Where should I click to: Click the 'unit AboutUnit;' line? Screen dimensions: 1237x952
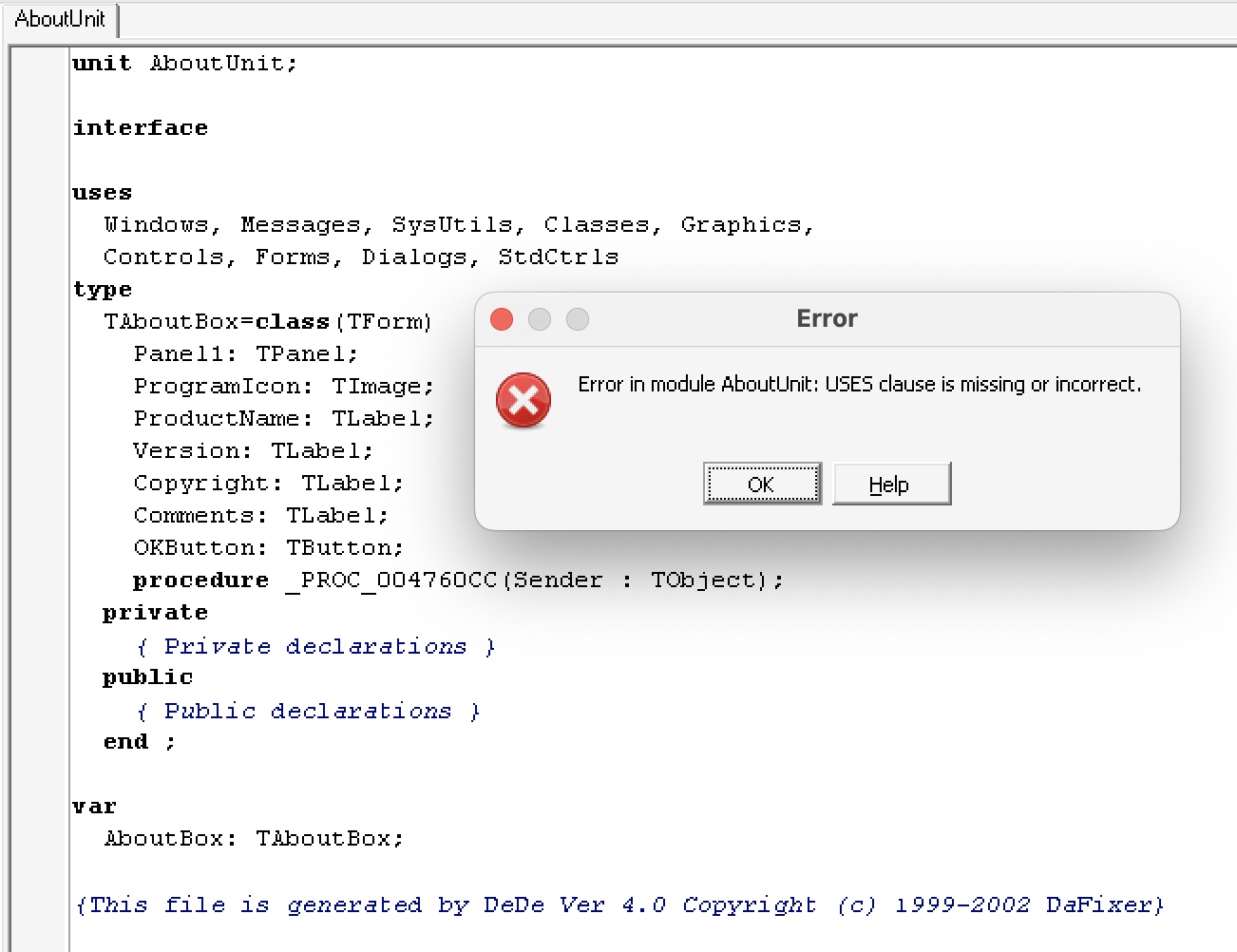(x=185, y=64)
